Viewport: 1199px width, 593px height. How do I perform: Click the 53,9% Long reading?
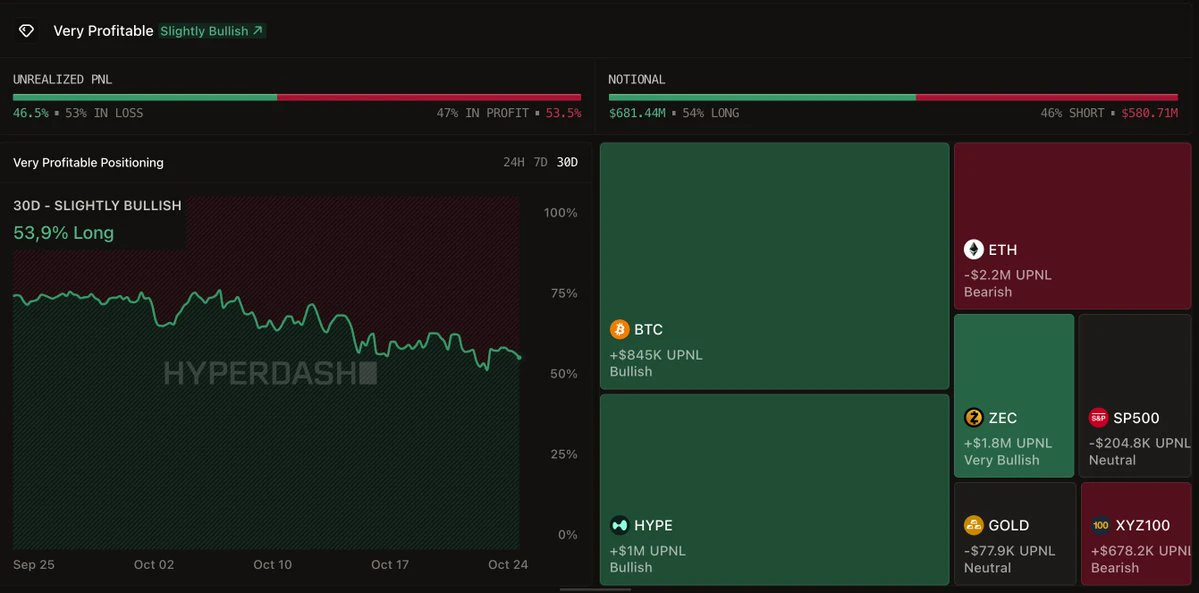[63, 233]
